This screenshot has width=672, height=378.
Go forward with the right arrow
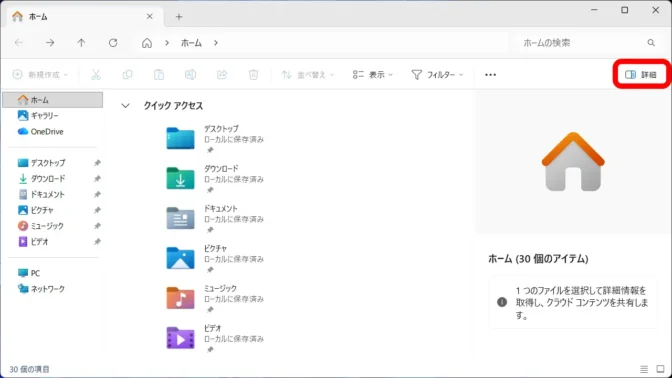point(50,42)
